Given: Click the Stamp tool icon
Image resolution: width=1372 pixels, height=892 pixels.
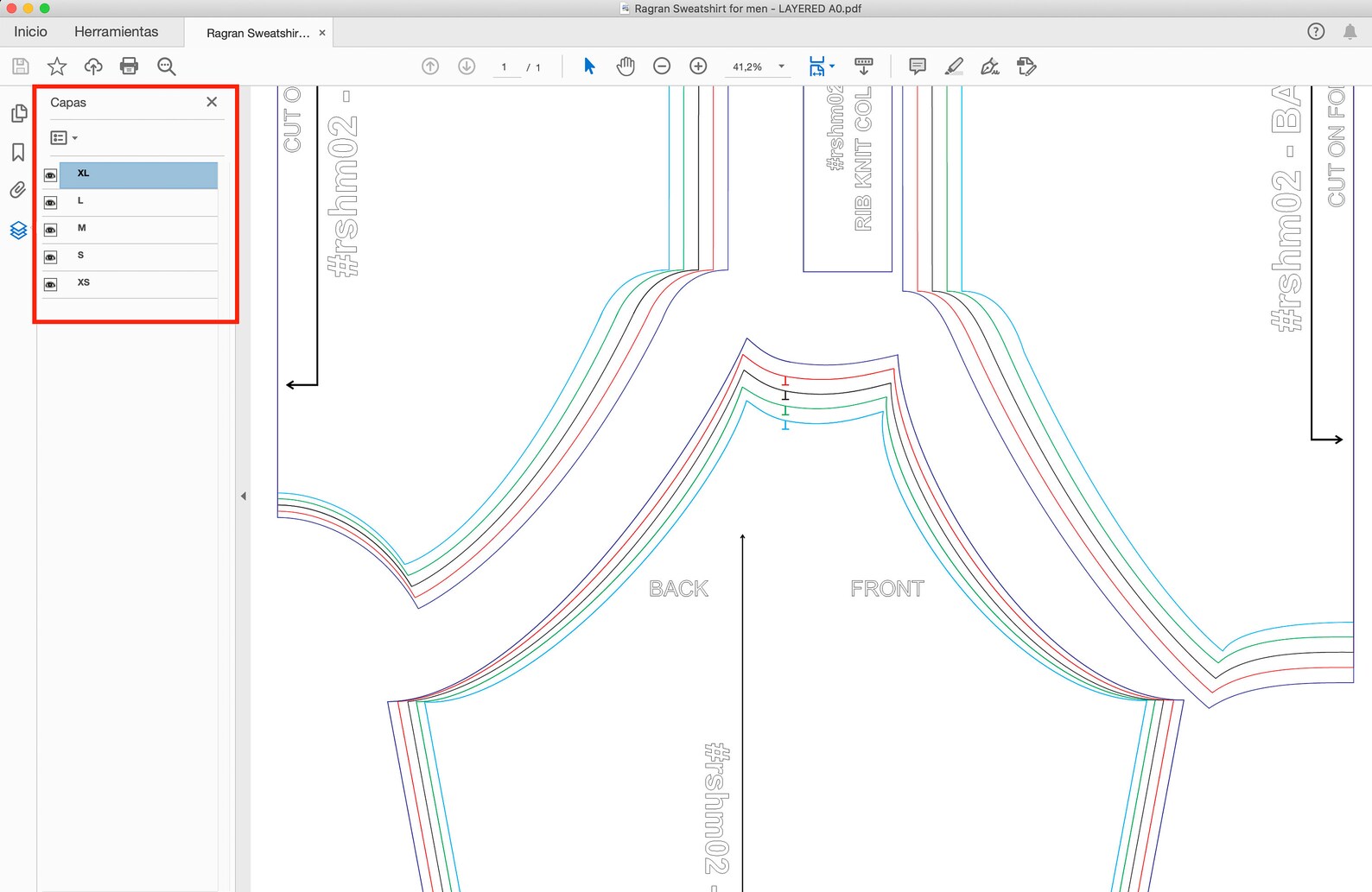Looking at the screenshot, I should (1026, 66).
